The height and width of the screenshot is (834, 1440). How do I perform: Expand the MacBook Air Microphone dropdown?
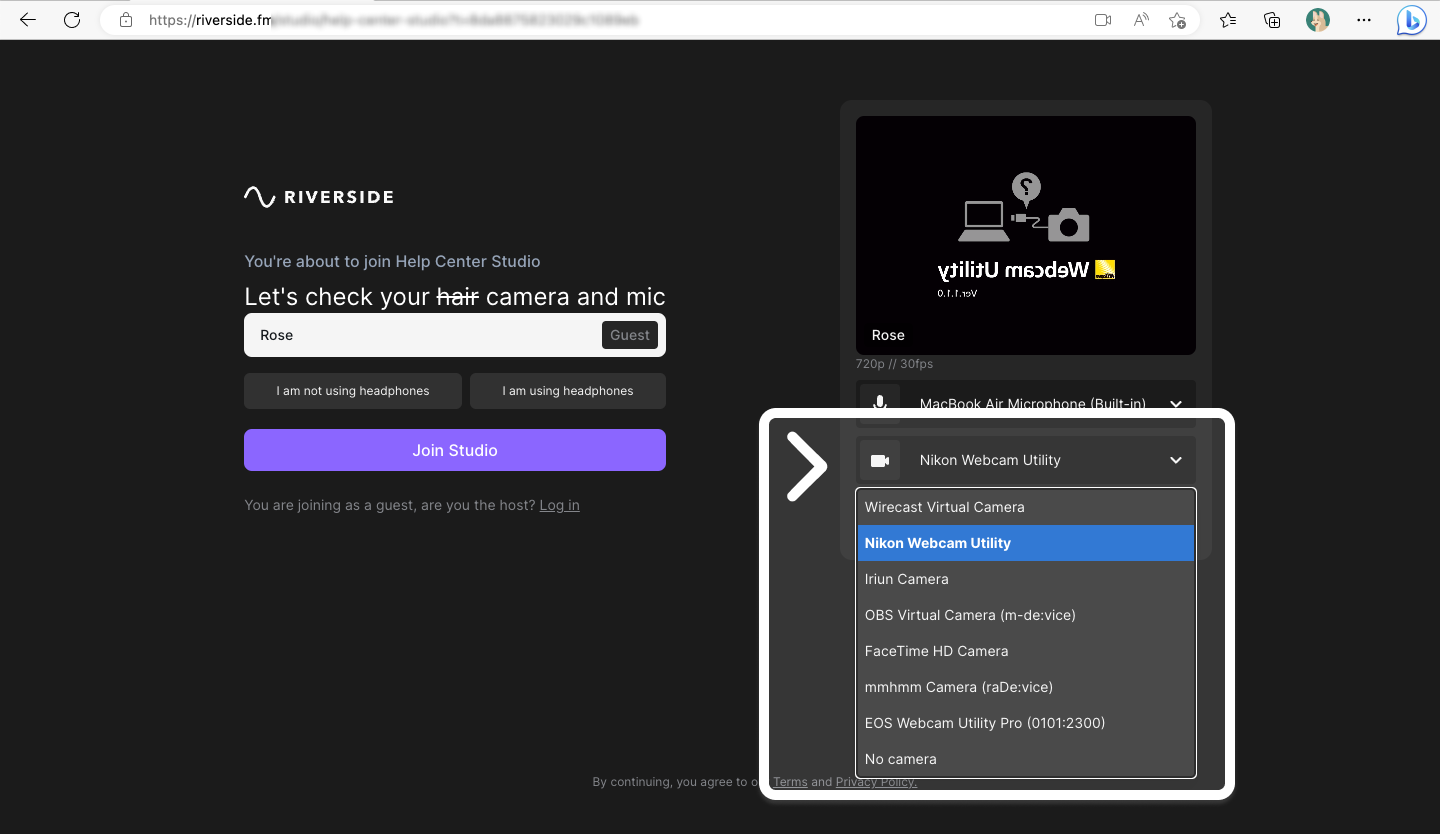(1176, 404)
